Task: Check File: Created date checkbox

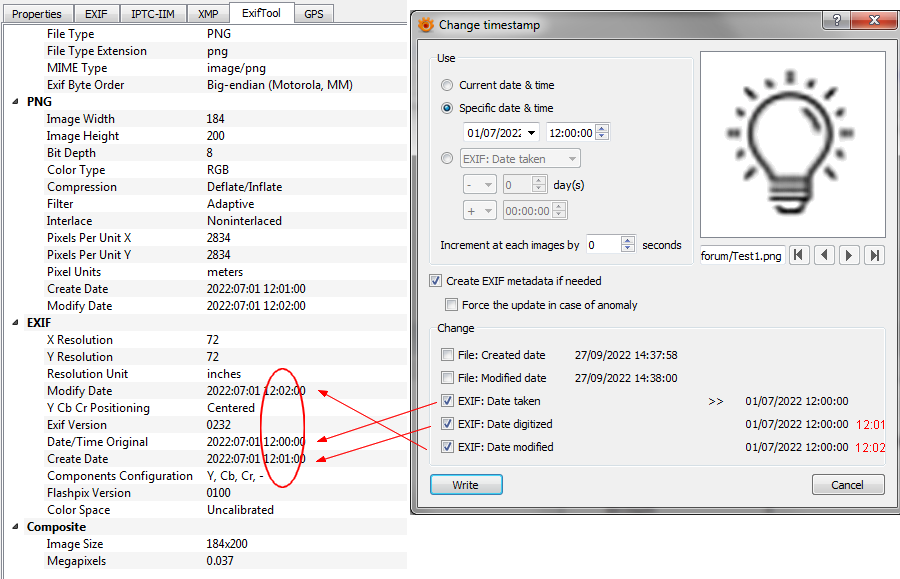Action: pyautogui.click(x=447, y=355)
